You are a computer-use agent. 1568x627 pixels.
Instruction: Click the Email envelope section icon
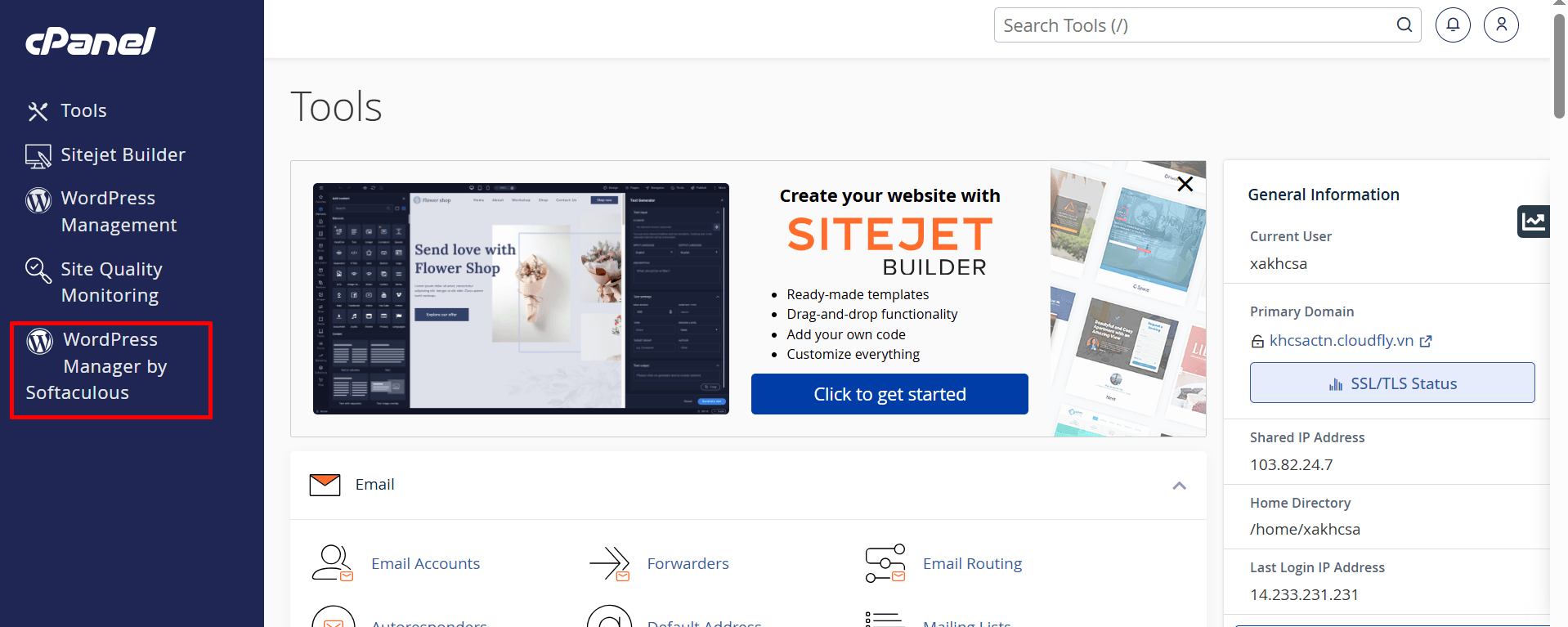coord(325,485)
